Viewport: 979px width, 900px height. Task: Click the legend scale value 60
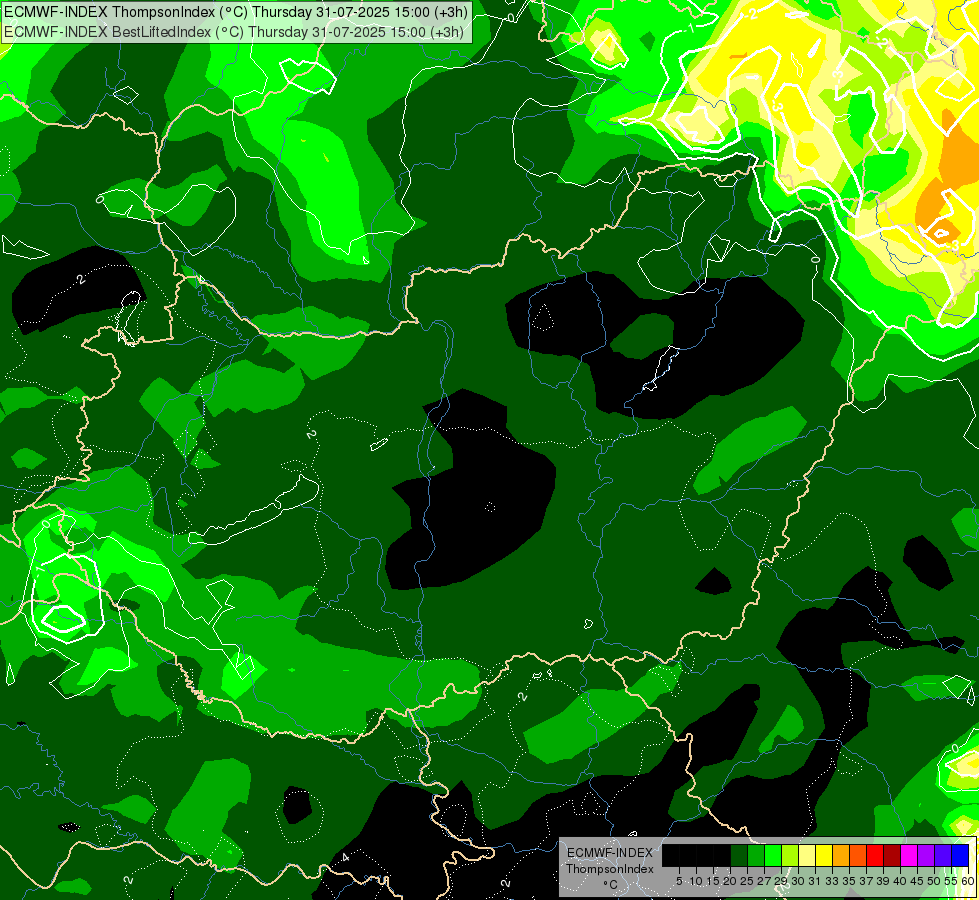(968, 881)
